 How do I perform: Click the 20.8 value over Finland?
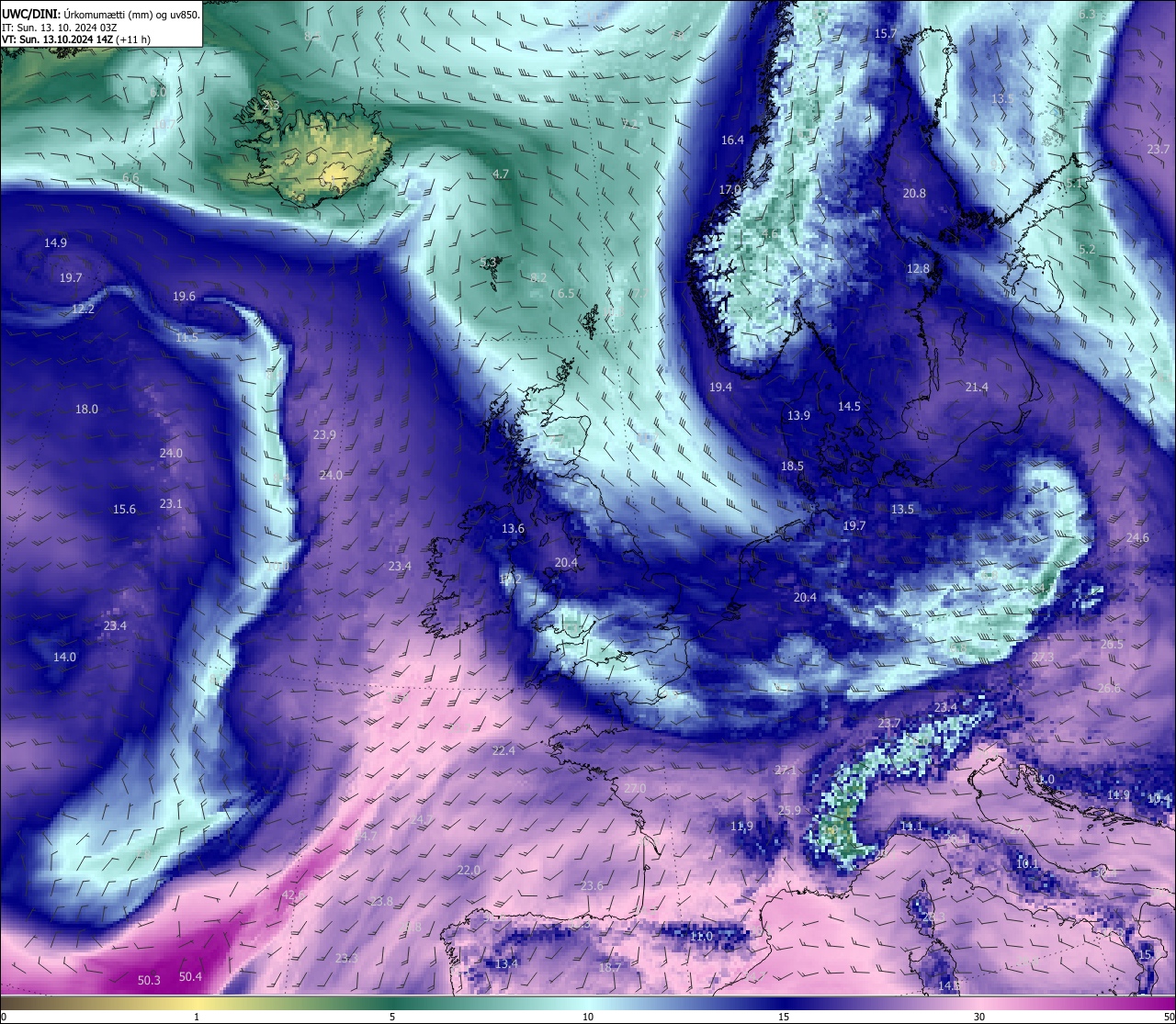[914, 193]
